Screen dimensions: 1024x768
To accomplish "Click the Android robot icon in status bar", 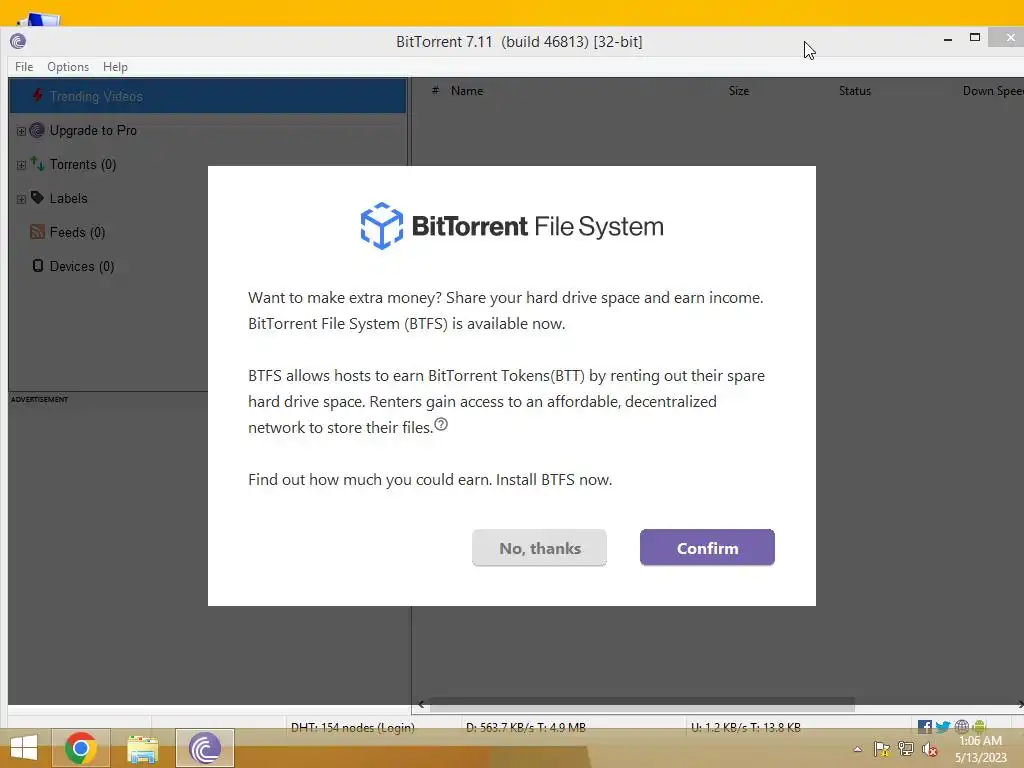I will coord(979,726).
